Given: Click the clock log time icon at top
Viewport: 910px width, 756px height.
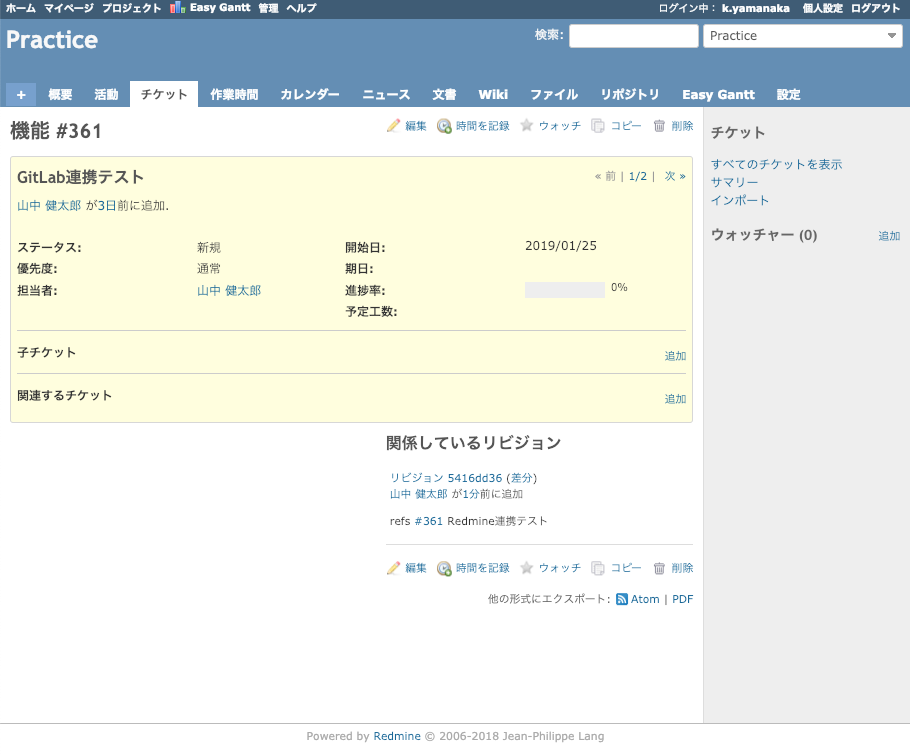Looking at the screenshot, I should coord(444,126).
